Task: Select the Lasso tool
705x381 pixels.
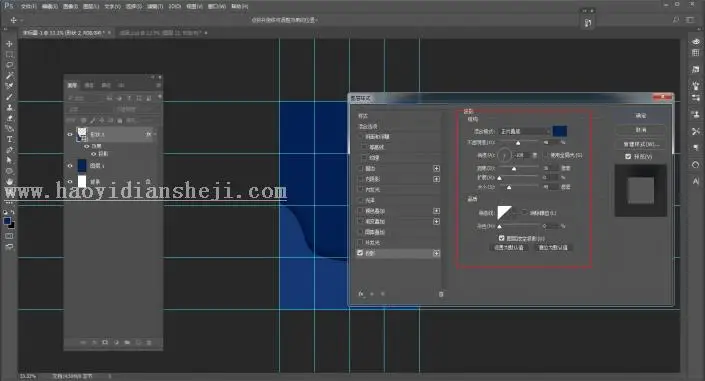Action: point(9,65)
